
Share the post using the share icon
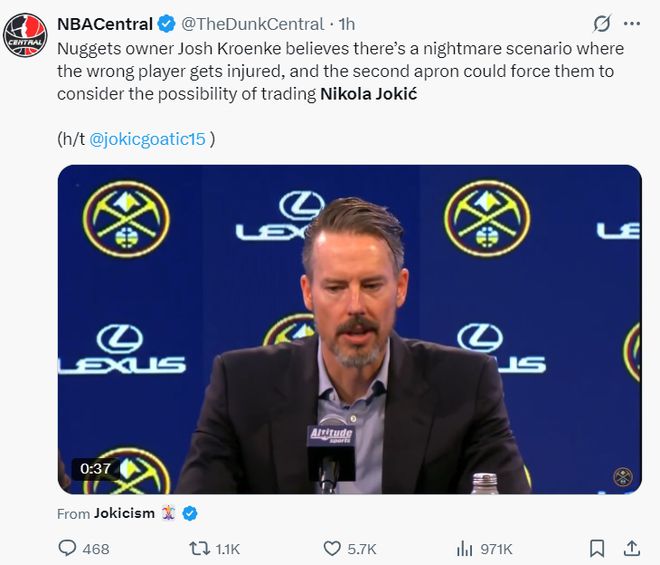click(632, 548)
